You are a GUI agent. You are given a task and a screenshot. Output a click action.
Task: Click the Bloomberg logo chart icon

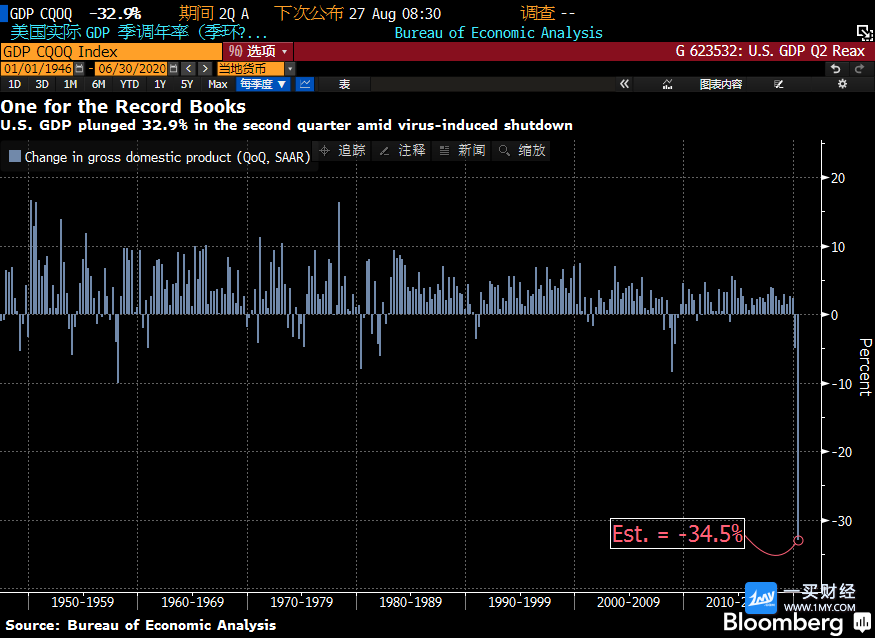click(x=862, y=621)
